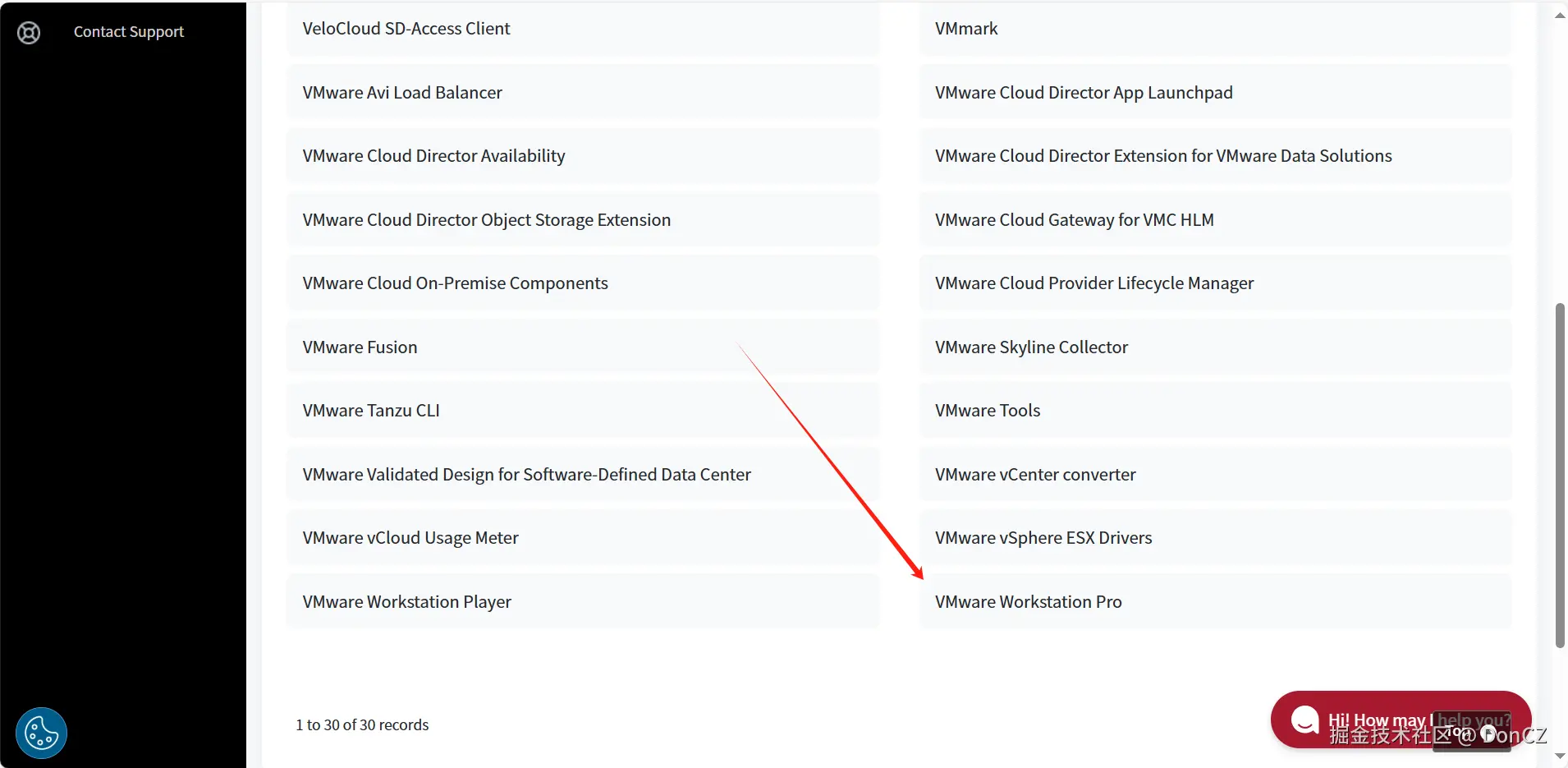Screen dimensions: 1568x768
Task: Open VMware Fusion product
Action: point(360,347)
